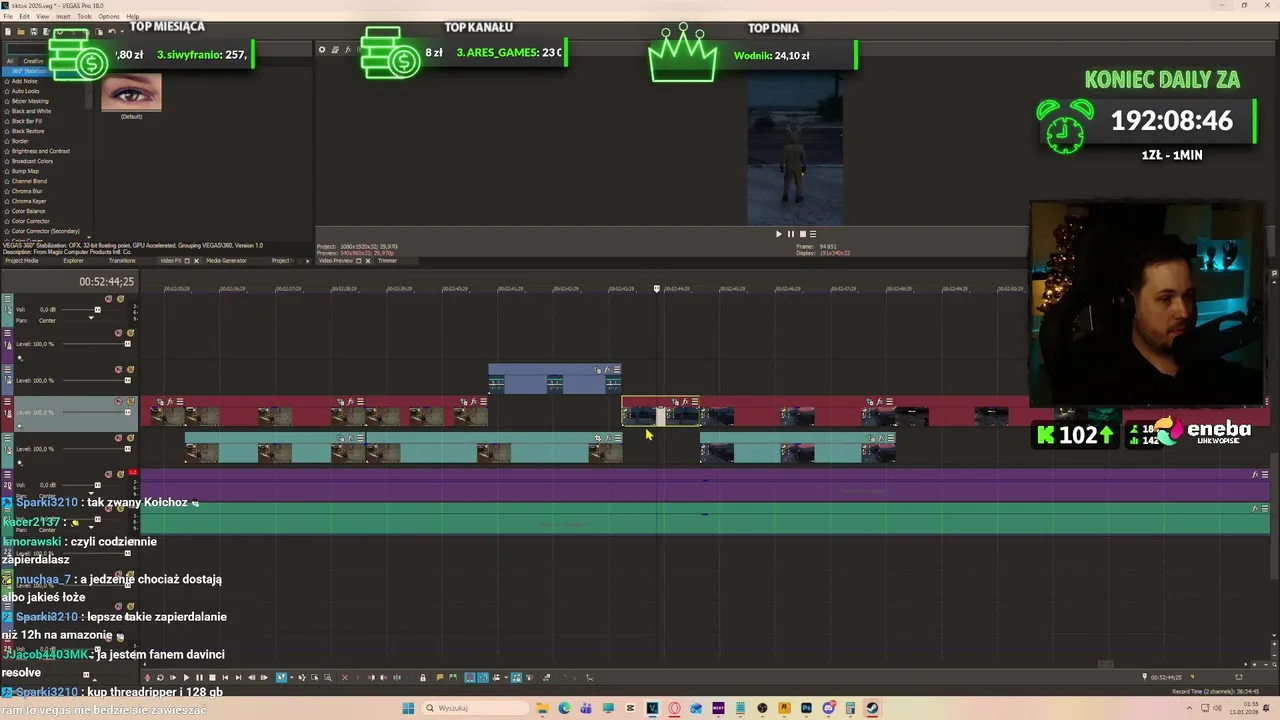Click Record button in bottom transport bar
1280x720 pixels.
coord(146,677)
